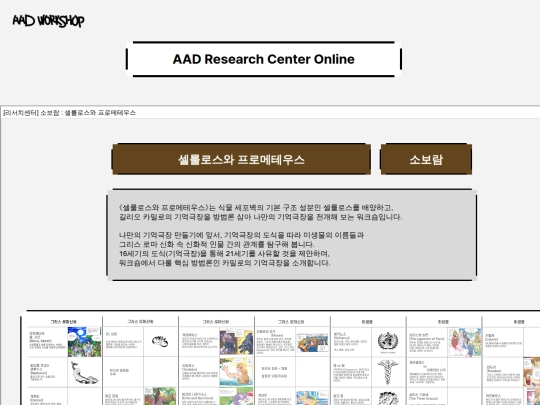Screen dimensions: 540x405
Task: Click the page title 리서치센터 소보람 text
Action: (x=69, y=113)
